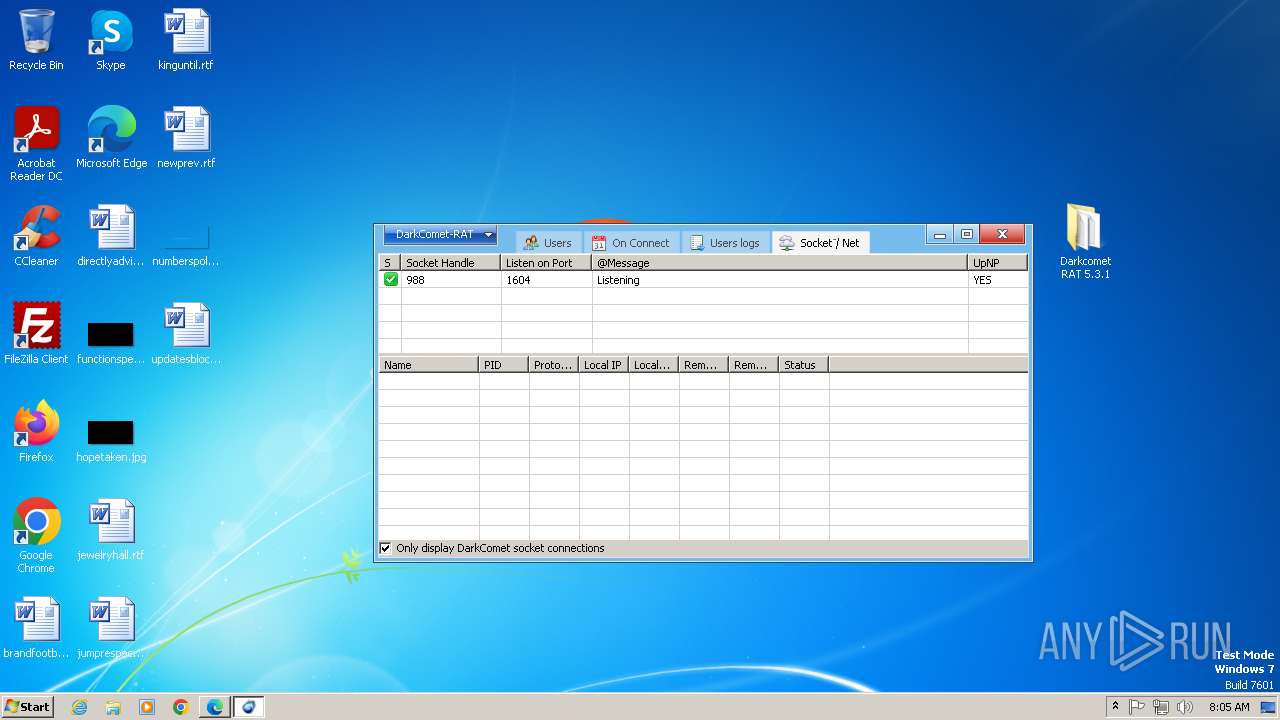The image size is (1280, 720).
Task: Open the Action Center flag icon
Action: click(x=1137, y=707)
